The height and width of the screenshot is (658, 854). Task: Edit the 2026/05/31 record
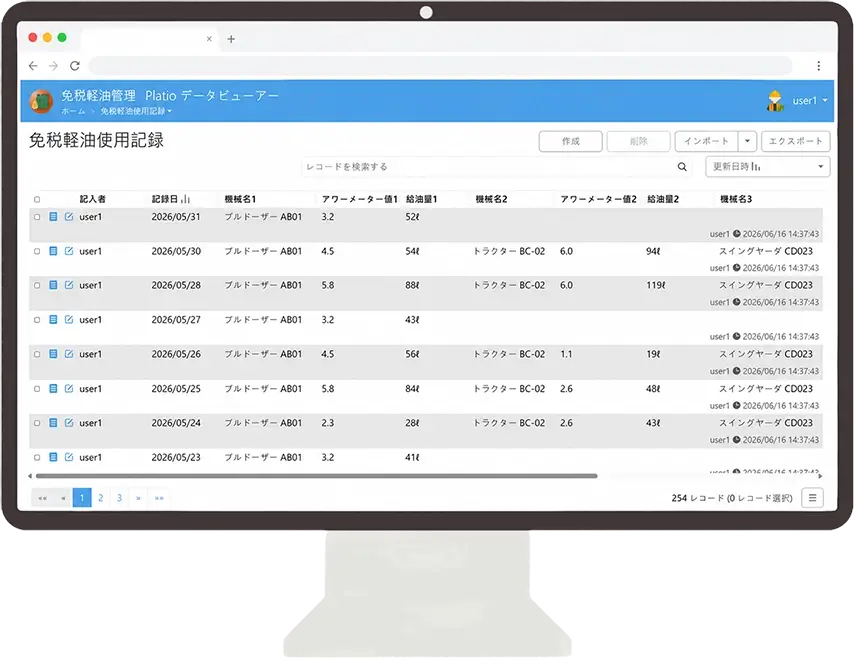coord(69,217)
